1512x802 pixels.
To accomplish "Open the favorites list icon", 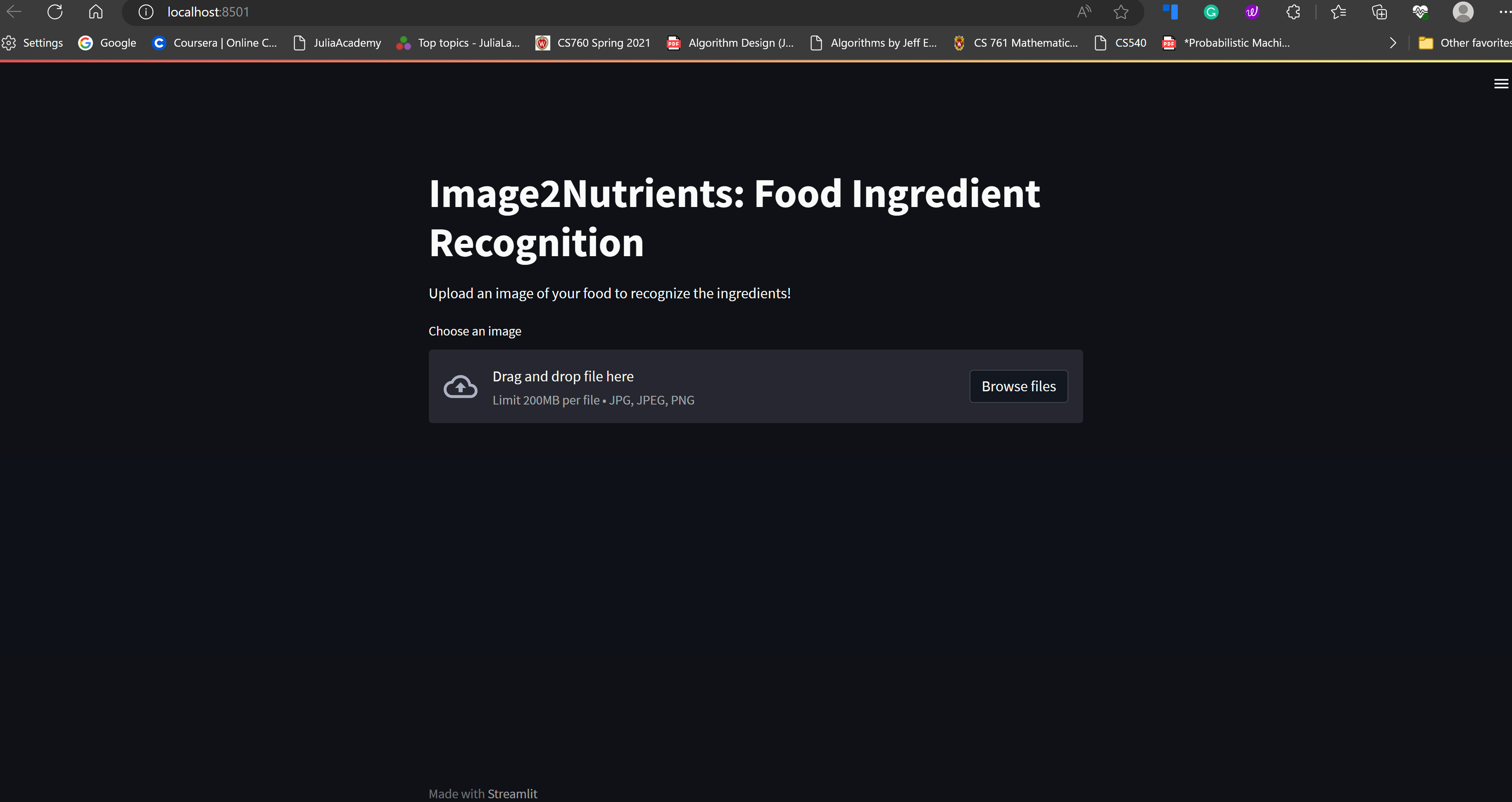I will pos(1338,12).
